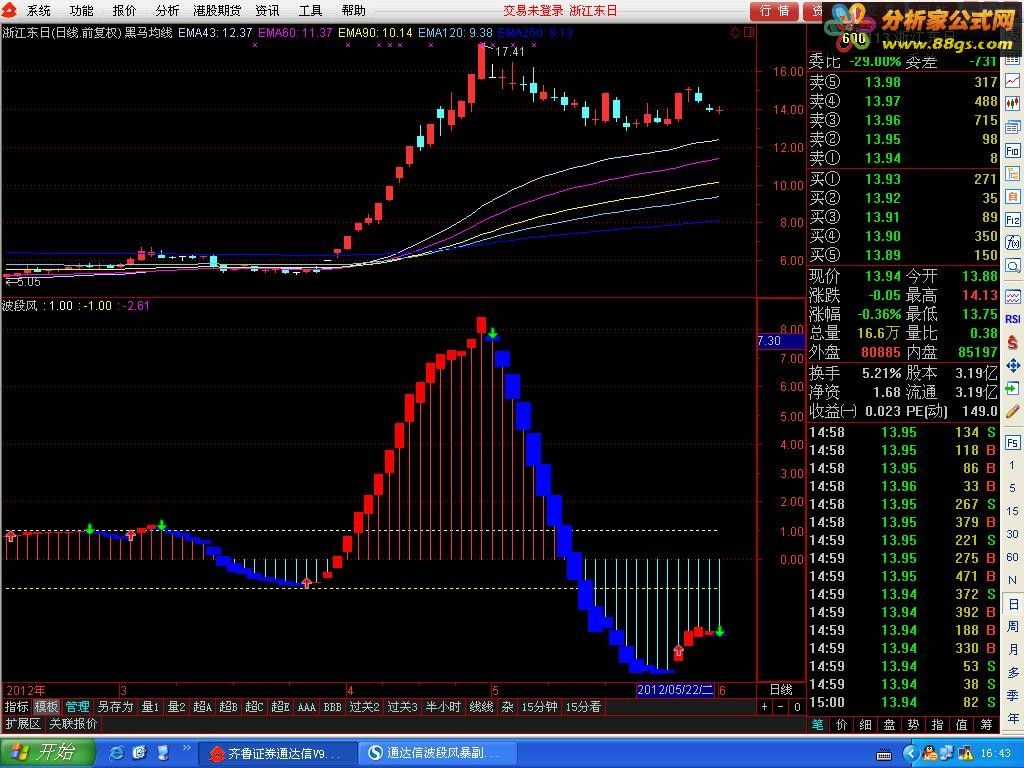Click the blue four-way move arrows icon
The height and width of the screenshot is (768, 1024).
pos(1012,366)
